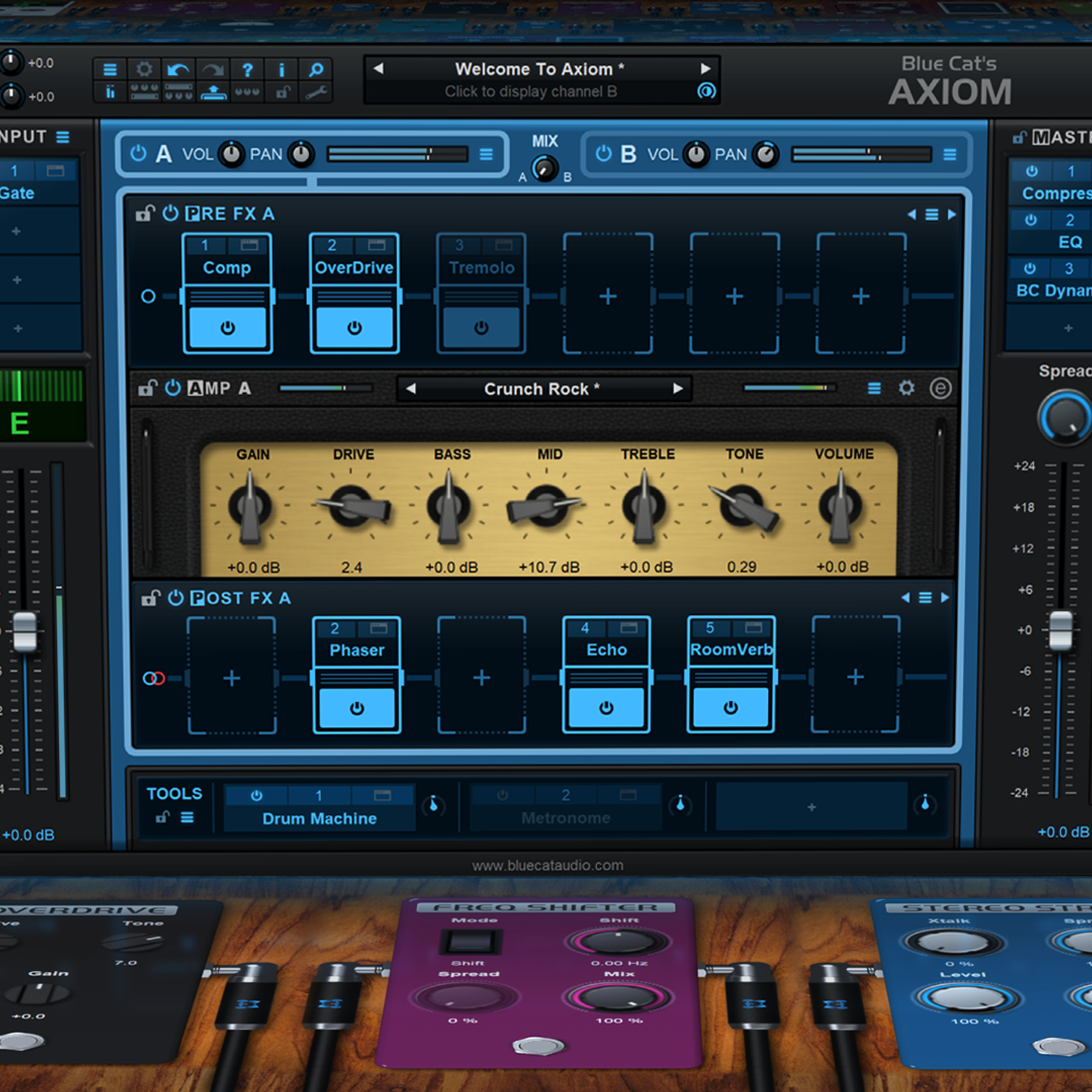Bypass the Phaser pedal footswitch
This screenshot has width=1092, height=1092.
point(357,708)
